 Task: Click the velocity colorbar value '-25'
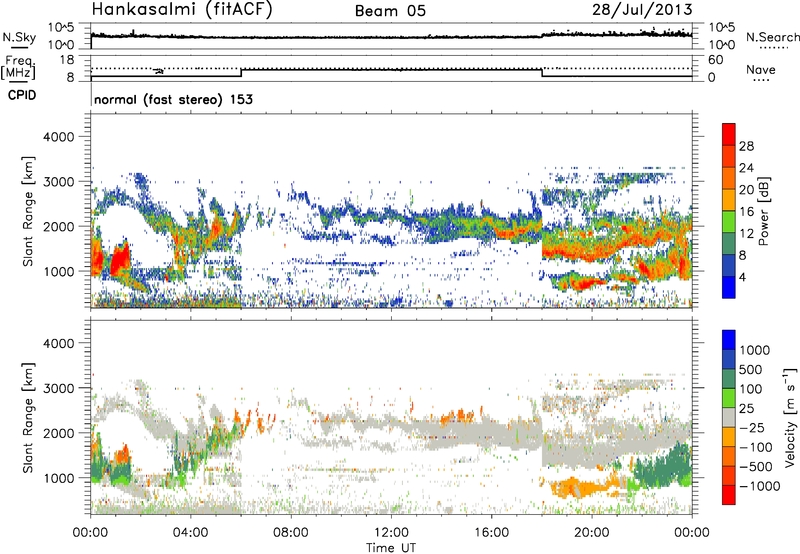point(755,427)
